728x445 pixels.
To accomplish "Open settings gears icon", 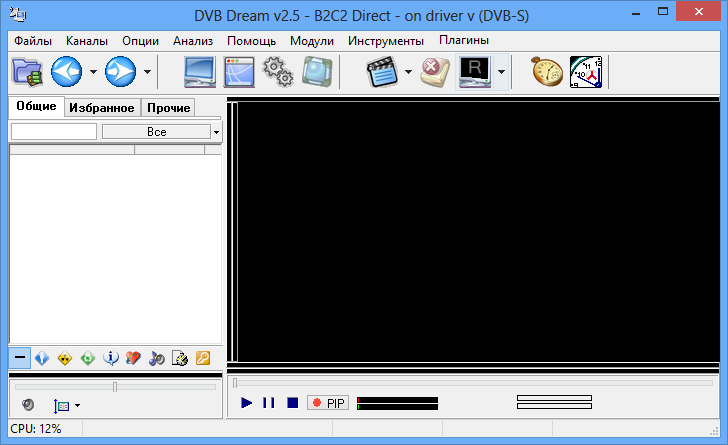I will click(278, 72).
